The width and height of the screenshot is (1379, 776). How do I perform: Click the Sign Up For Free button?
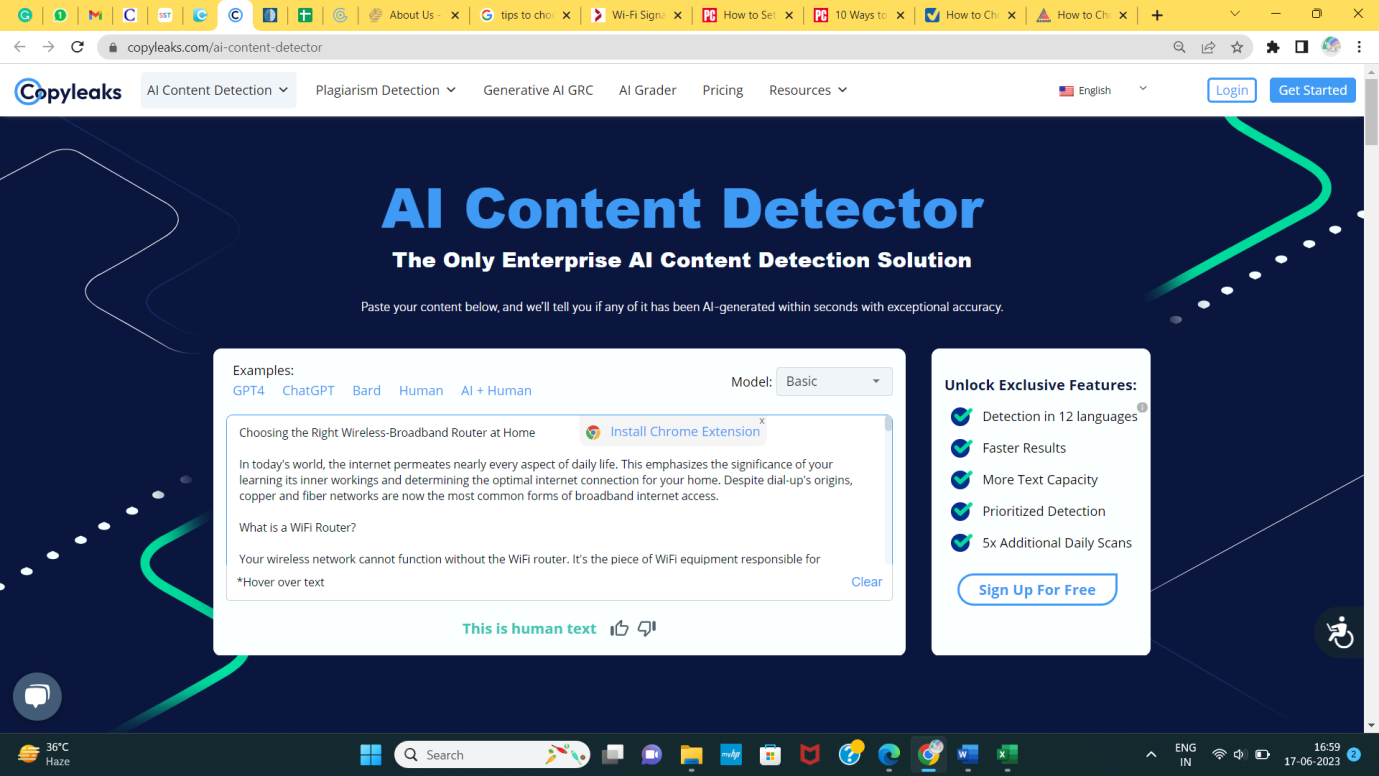[1036, 590]
